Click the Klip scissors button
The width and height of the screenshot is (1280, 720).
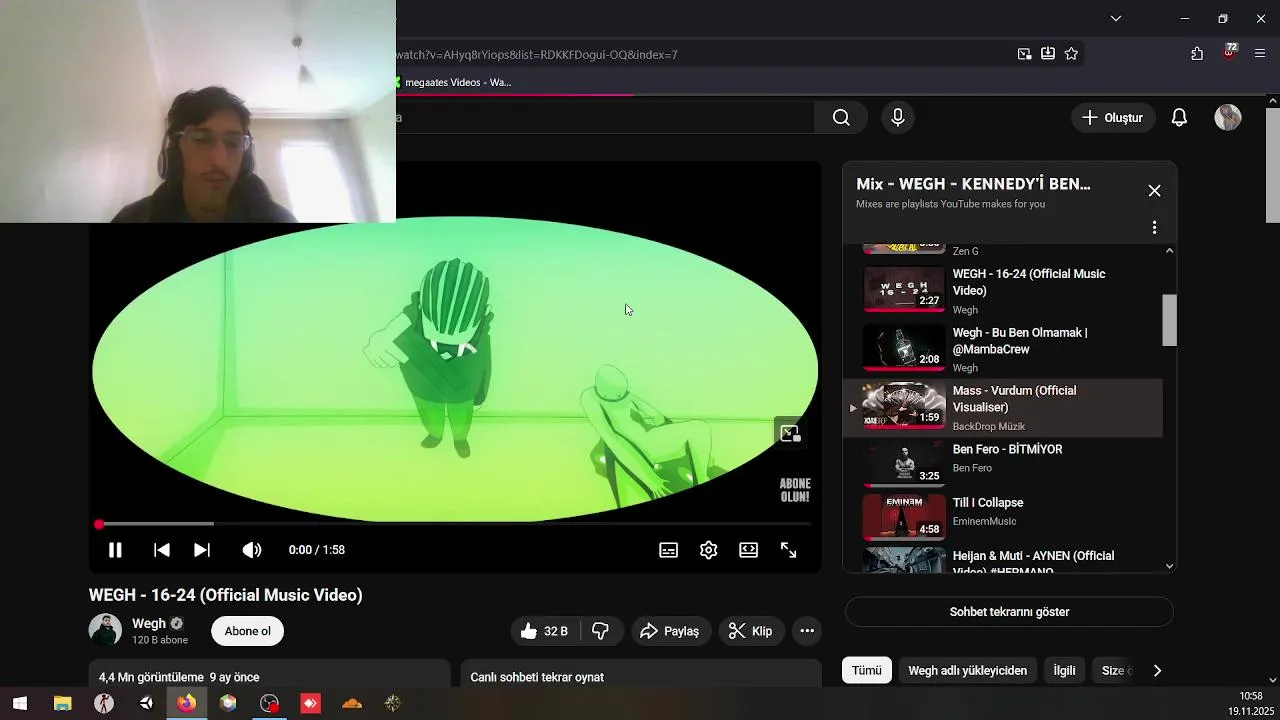click(751, 631)
